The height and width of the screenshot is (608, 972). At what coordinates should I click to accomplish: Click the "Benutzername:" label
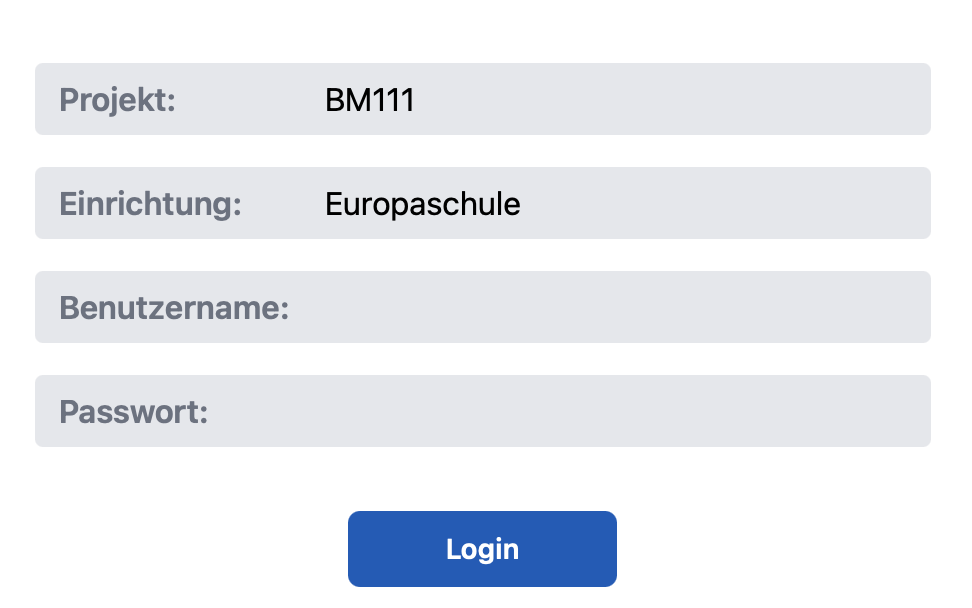[174, 308]
